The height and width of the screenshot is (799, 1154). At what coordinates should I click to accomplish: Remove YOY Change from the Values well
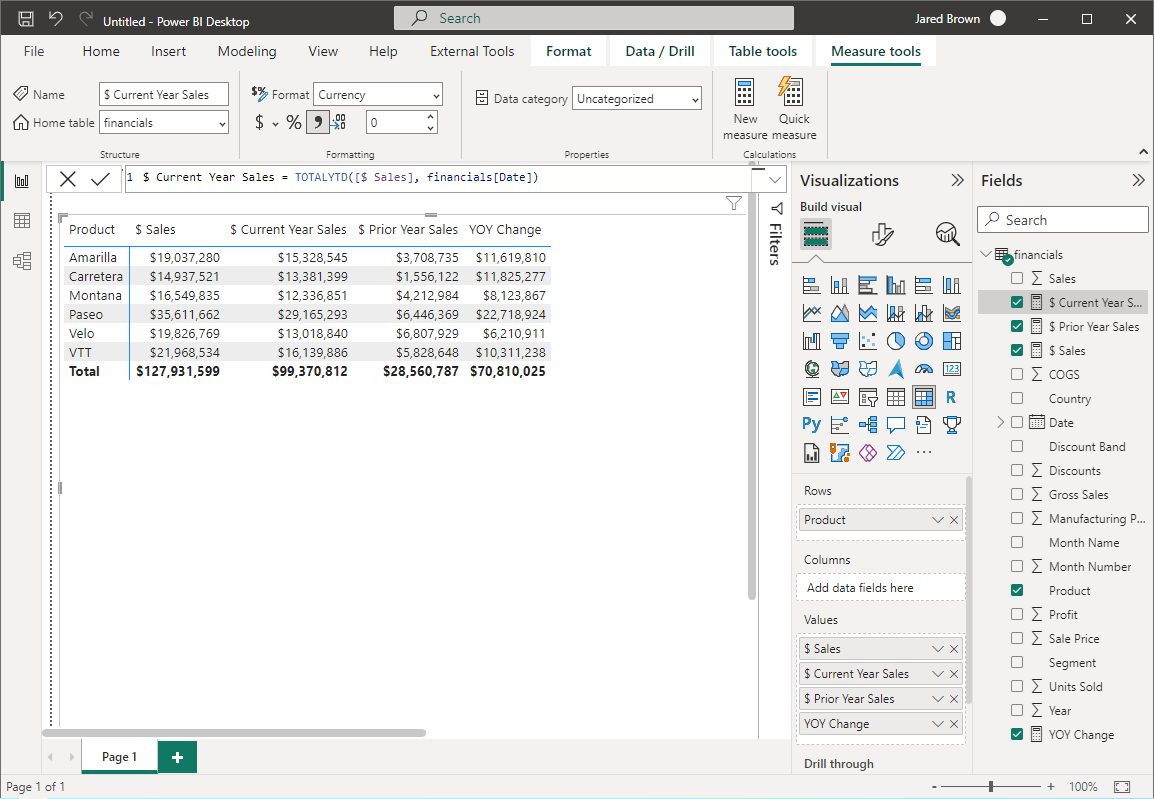coord(955,723)
